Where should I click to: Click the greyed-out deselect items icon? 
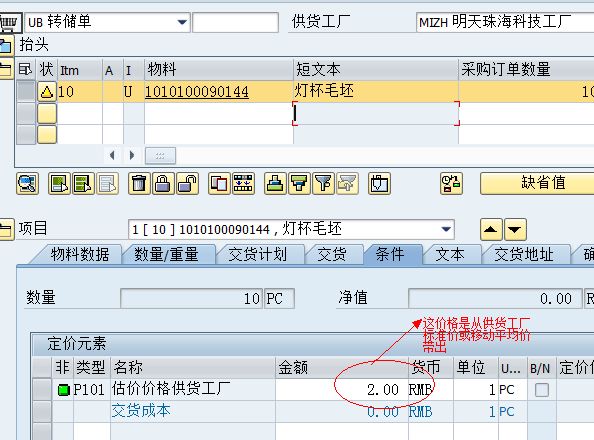(108, 184)
